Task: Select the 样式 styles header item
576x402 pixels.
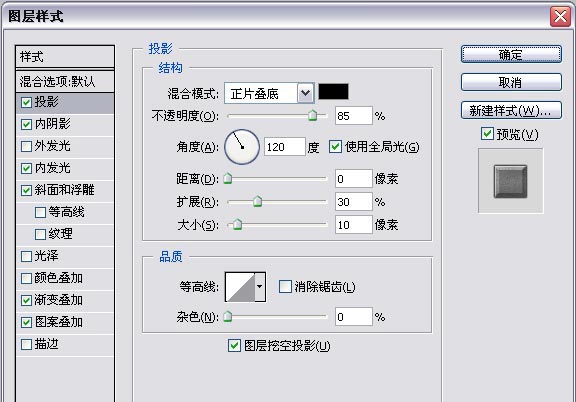Action: click(65, 57)
